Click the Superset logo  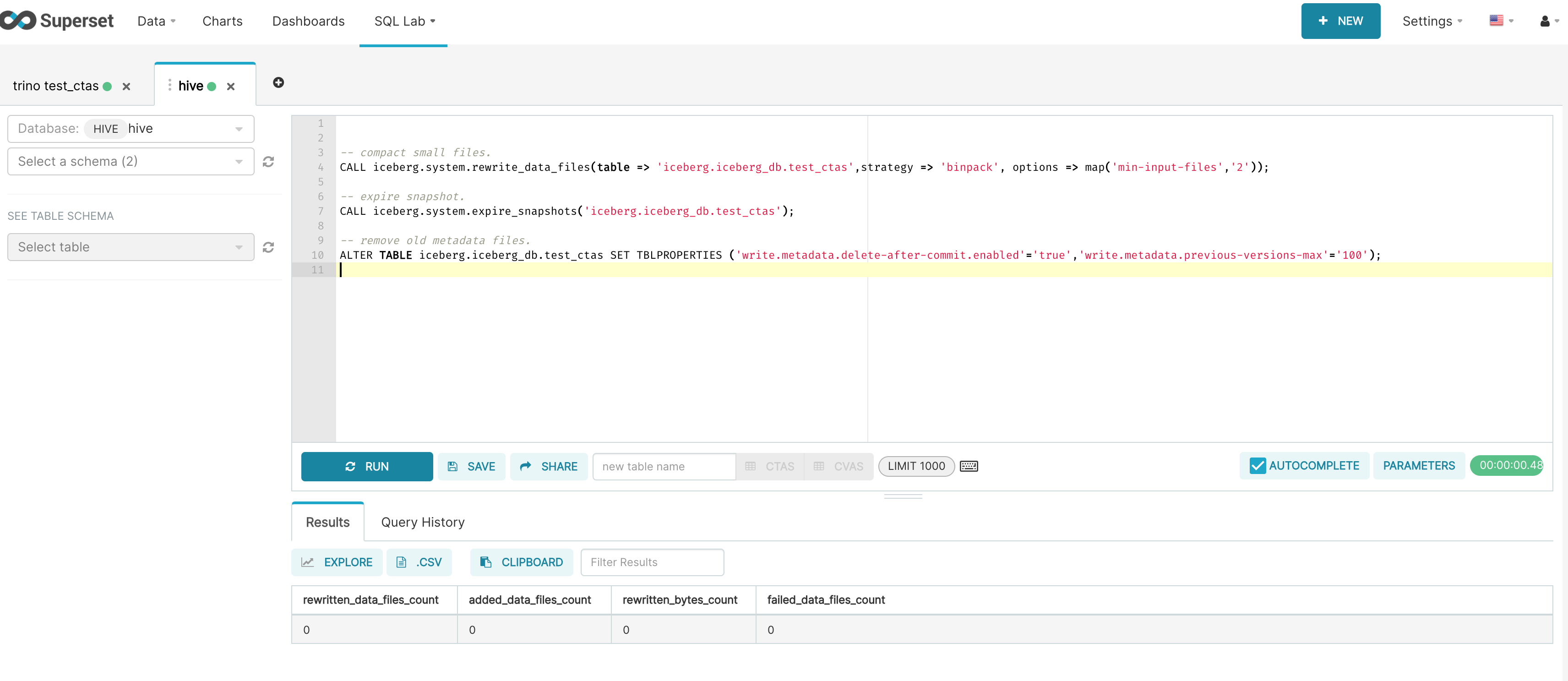click(x=57, y=21)
